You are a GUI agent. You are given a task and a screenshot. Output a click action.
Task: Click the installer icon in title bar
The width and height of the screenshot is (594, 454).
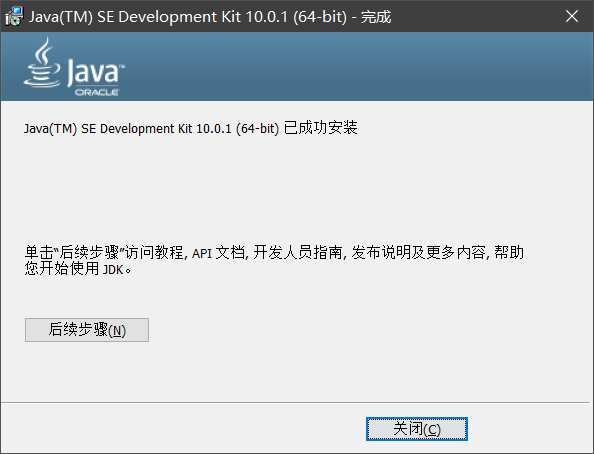(x=14, y=16)
